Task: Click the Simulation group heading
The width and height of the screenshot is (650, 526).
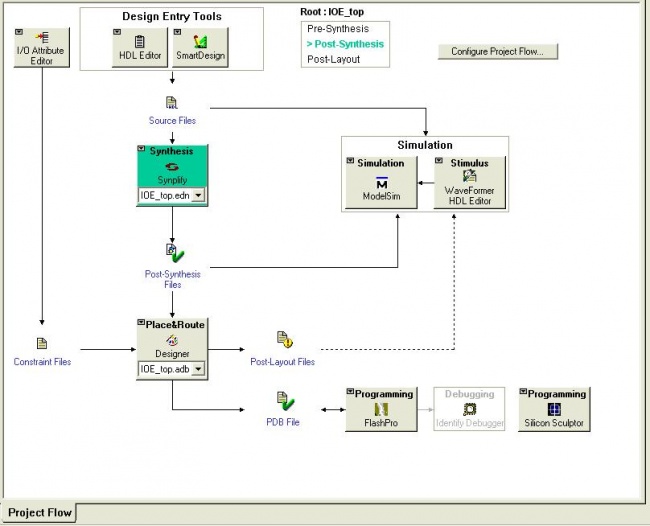Action: (x=425, y=145)
